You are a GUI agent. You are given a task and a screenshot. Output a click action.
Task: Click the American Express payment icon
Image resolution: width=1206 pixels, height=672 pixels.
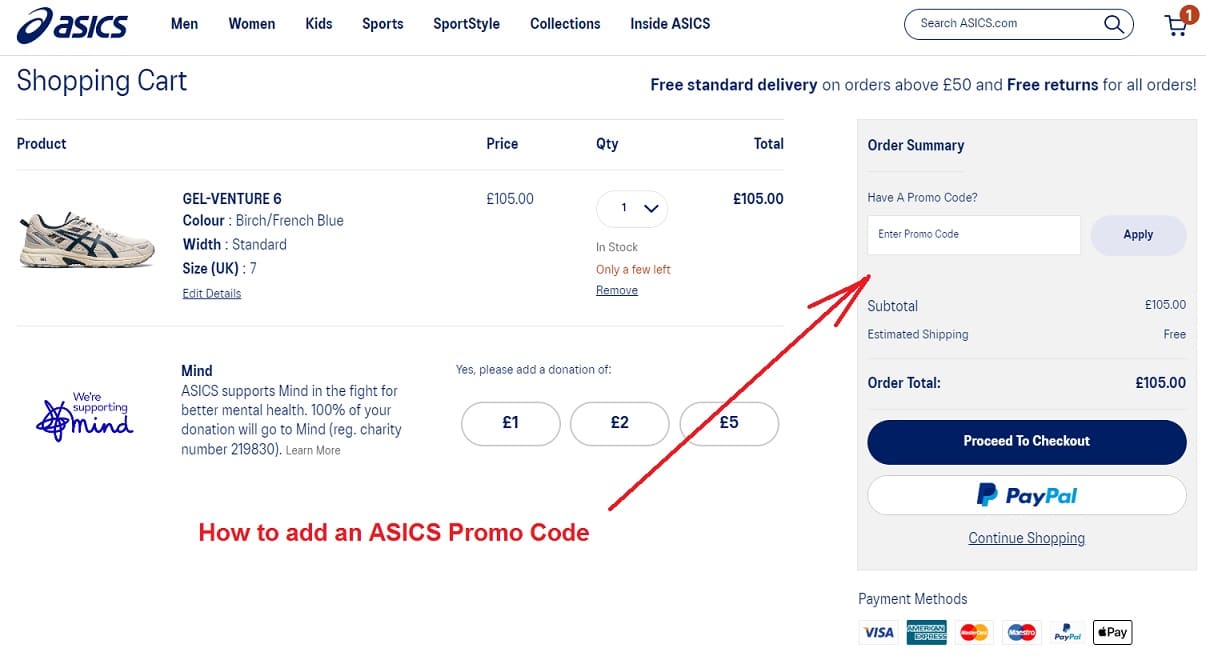926,632
